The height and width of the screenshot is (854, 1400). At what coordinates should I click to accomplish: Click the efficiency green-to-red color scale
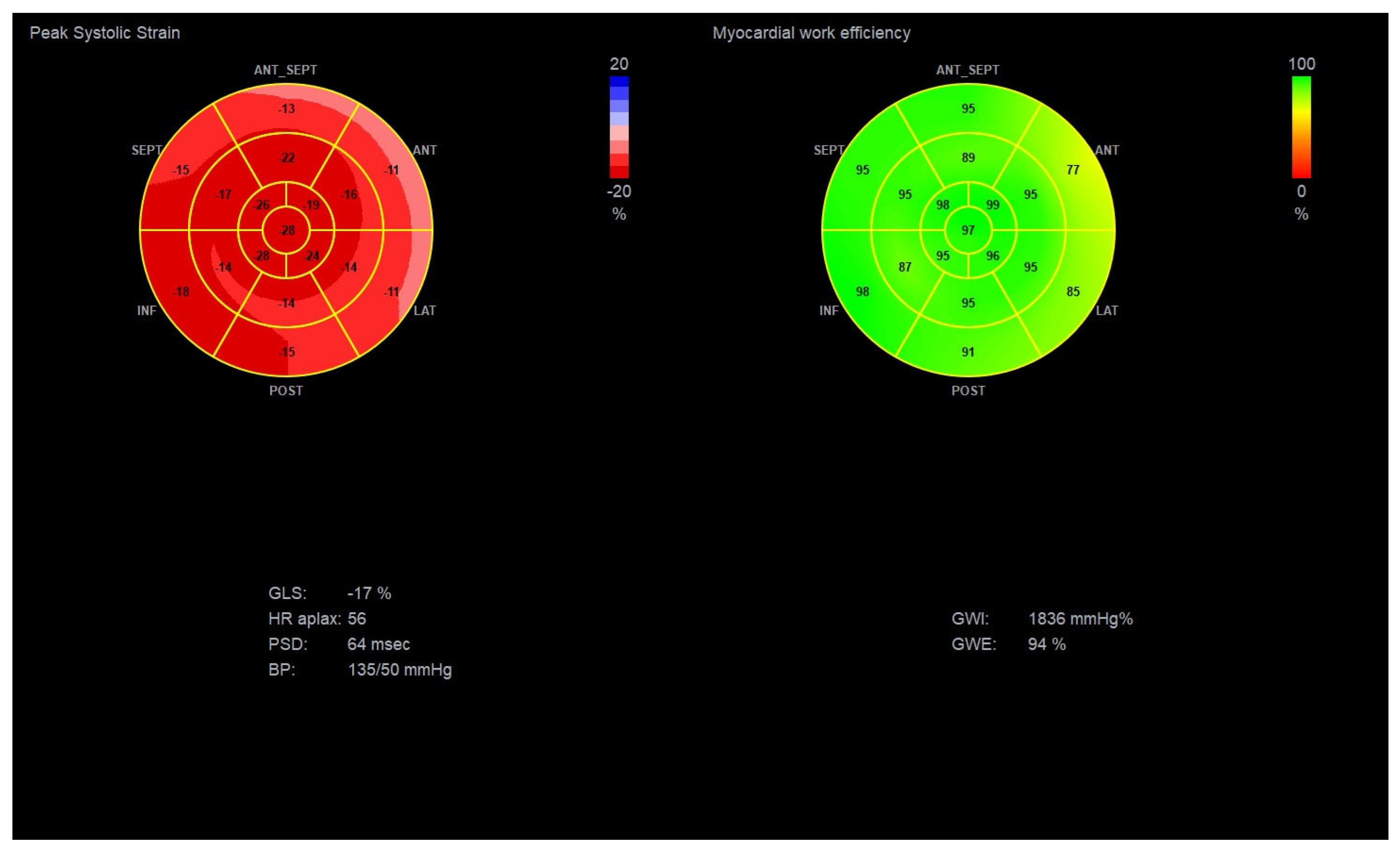1301,127
